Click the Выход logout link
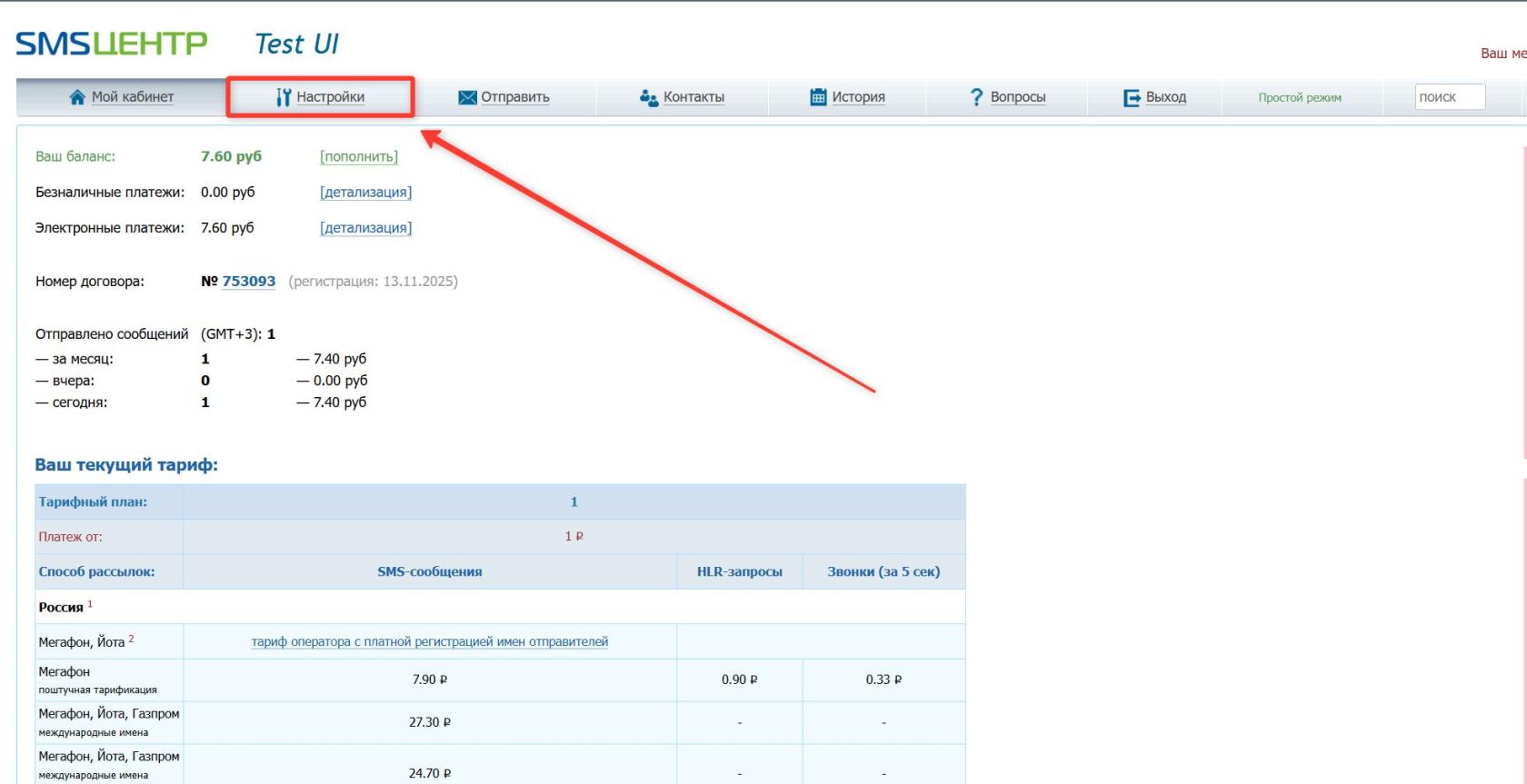 [1165, 97]
